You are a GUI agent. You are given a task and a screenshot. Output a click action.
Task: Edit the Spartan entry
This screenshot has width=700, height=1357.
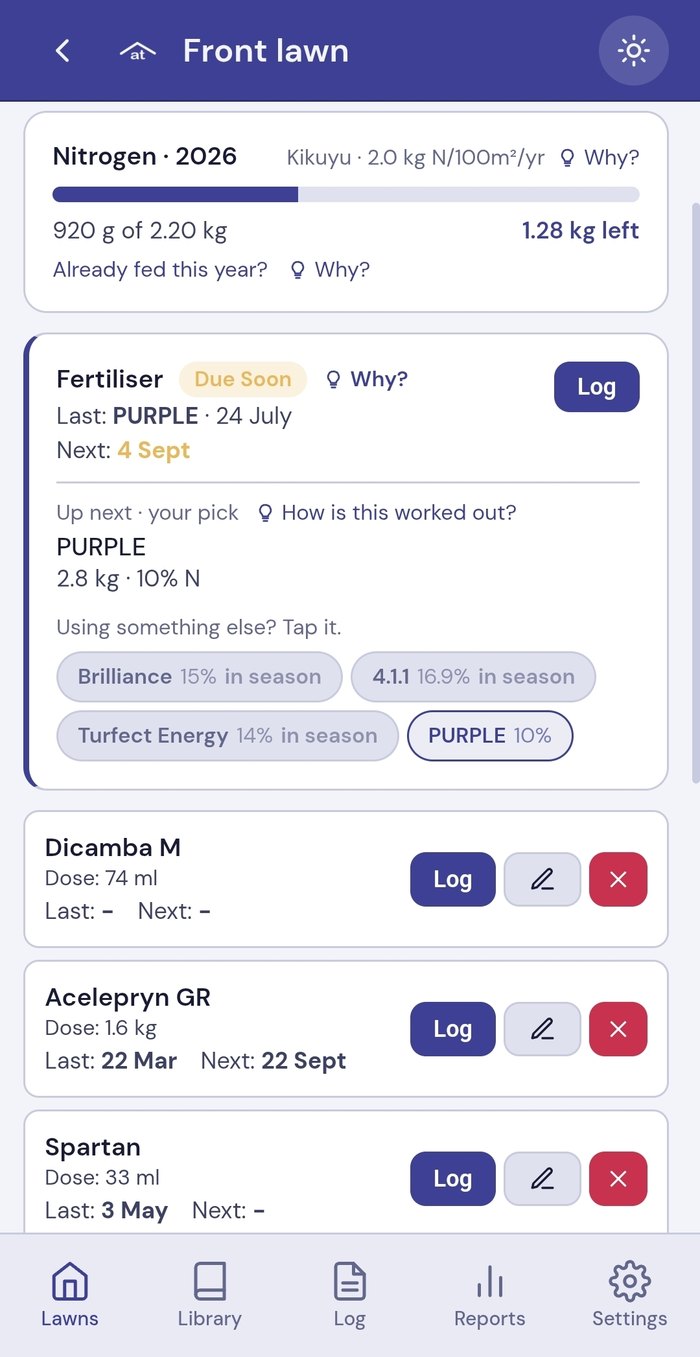(x=542, y=1179)
